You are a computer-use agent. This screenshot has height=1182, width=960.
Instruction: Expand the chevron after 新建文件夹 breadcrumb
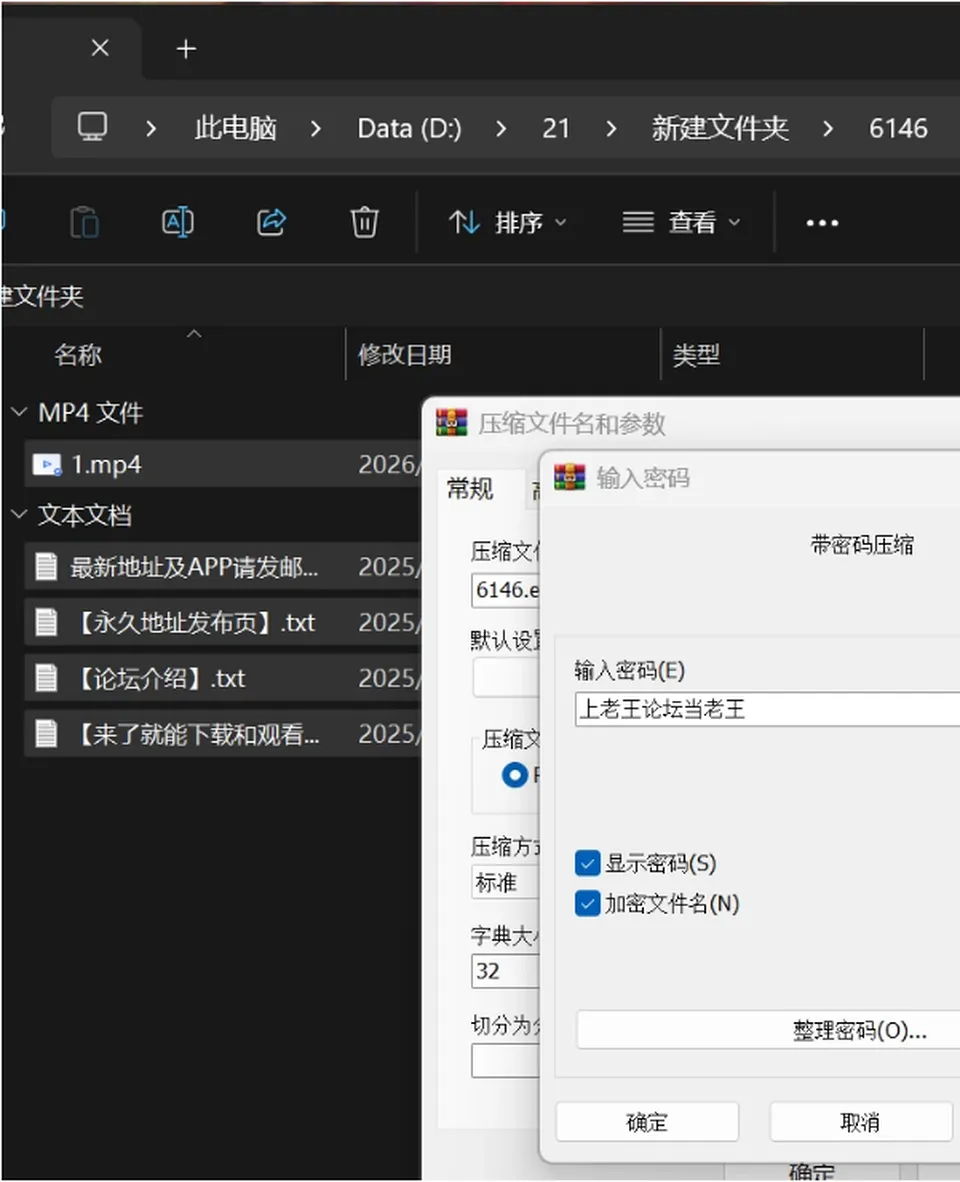828,129
